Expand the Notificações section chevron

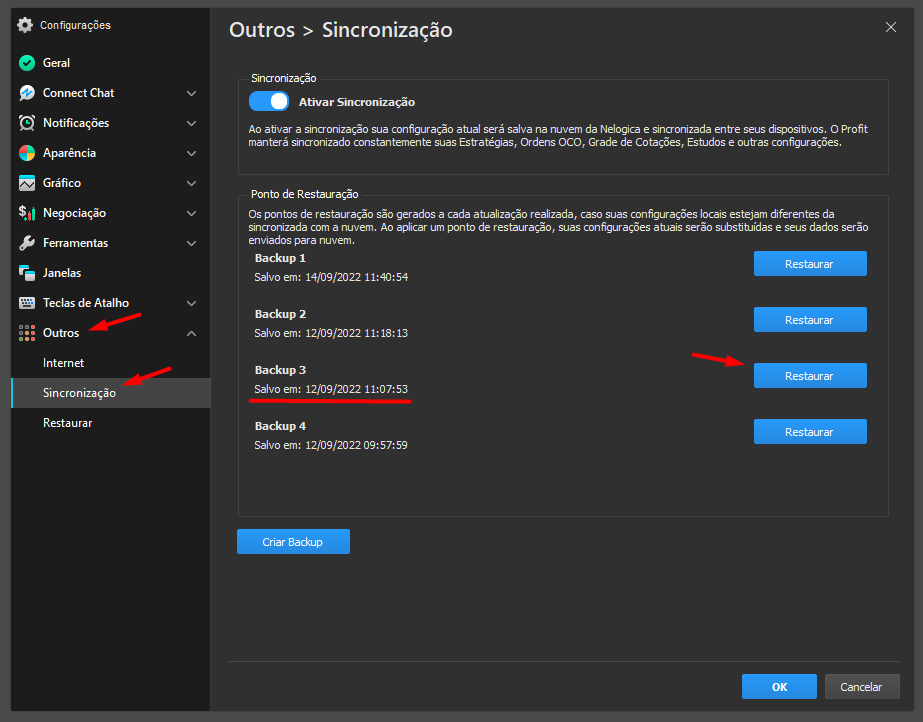pos(191,123)
